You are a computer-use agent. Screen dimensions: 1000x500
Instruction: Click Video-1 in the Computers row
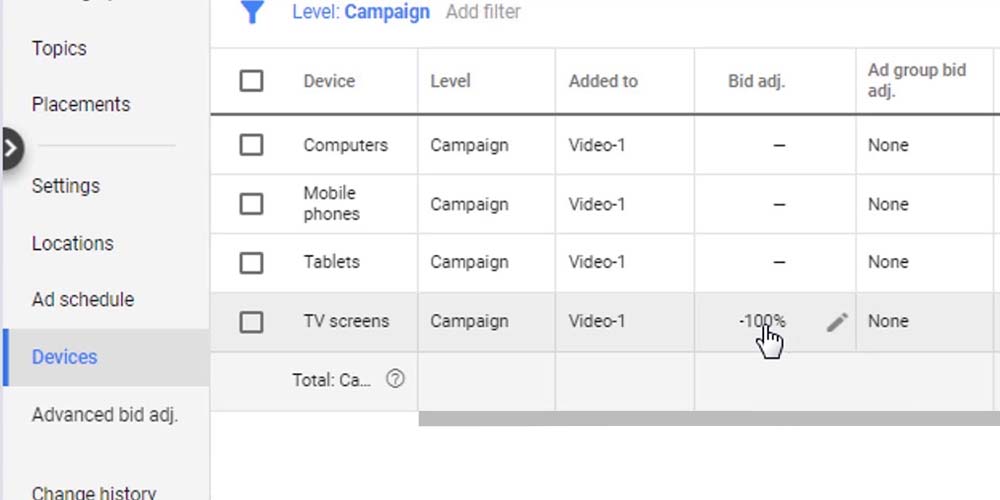597,145
